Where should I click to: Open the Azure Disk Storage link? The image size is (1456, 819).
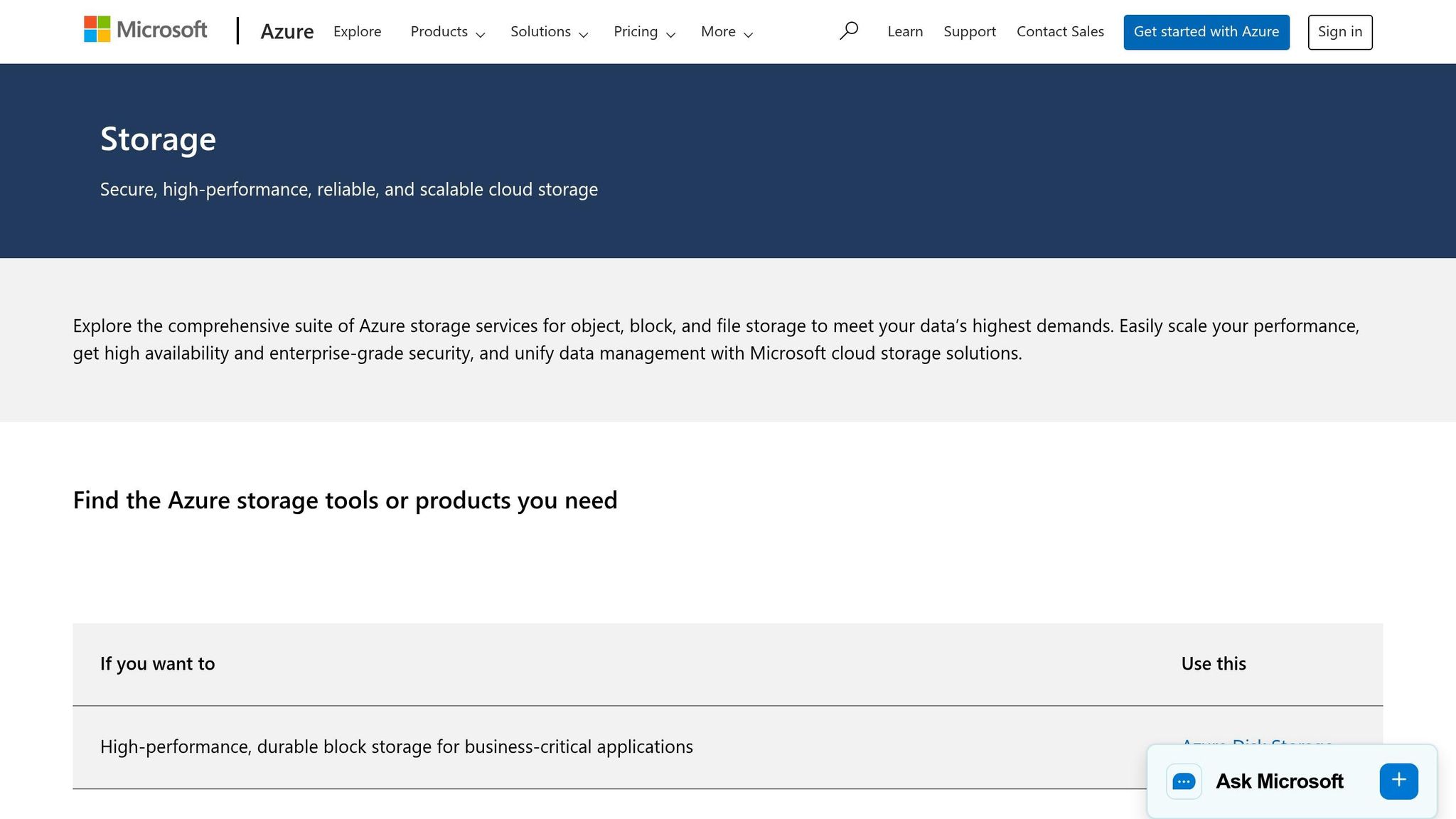tap(1257, 744)
